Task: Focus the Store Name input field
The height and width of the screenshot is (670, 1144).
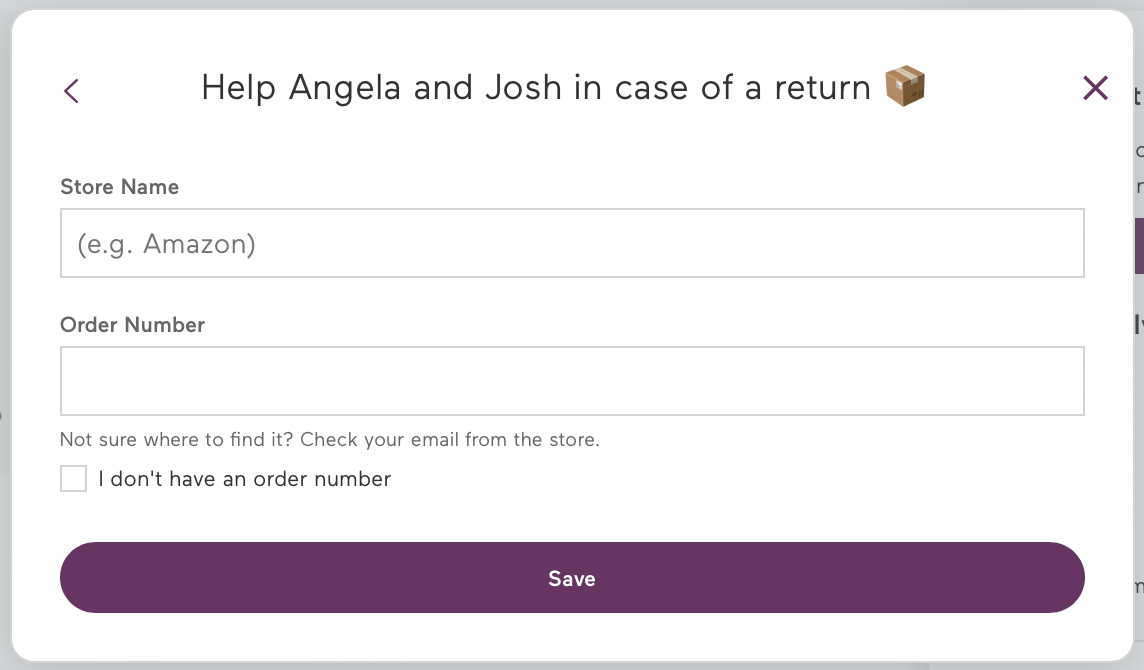Action: pos(572,243)
